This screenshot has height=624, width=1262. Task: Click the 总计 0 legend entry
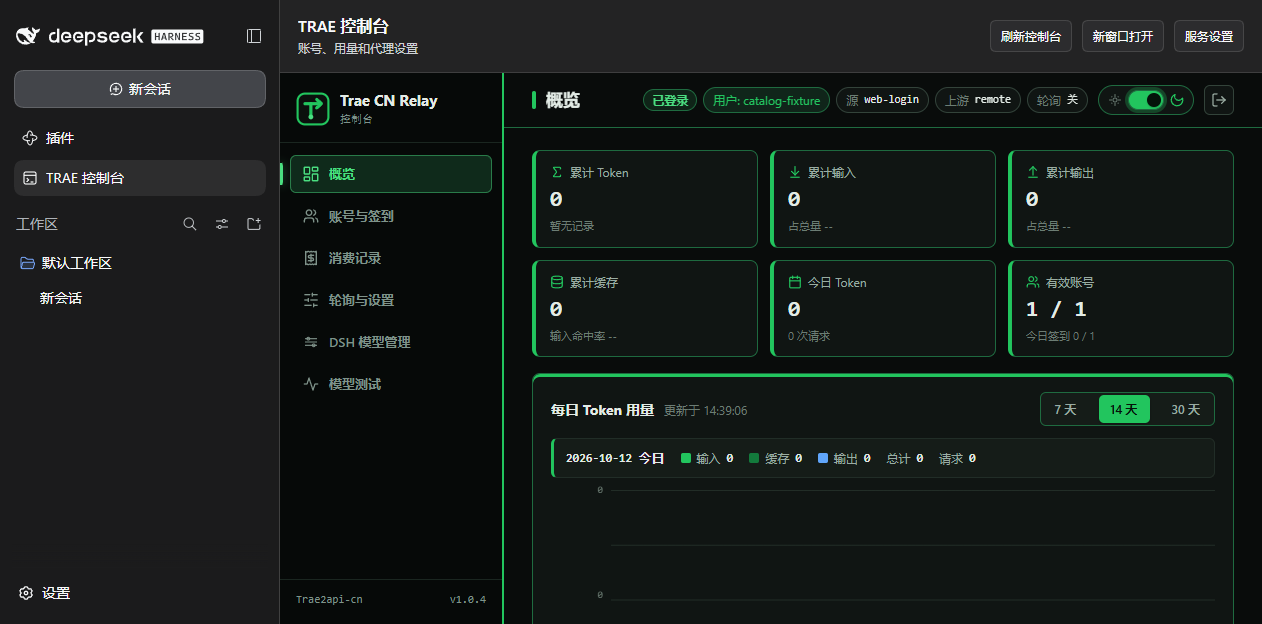[x=905, y=458]
